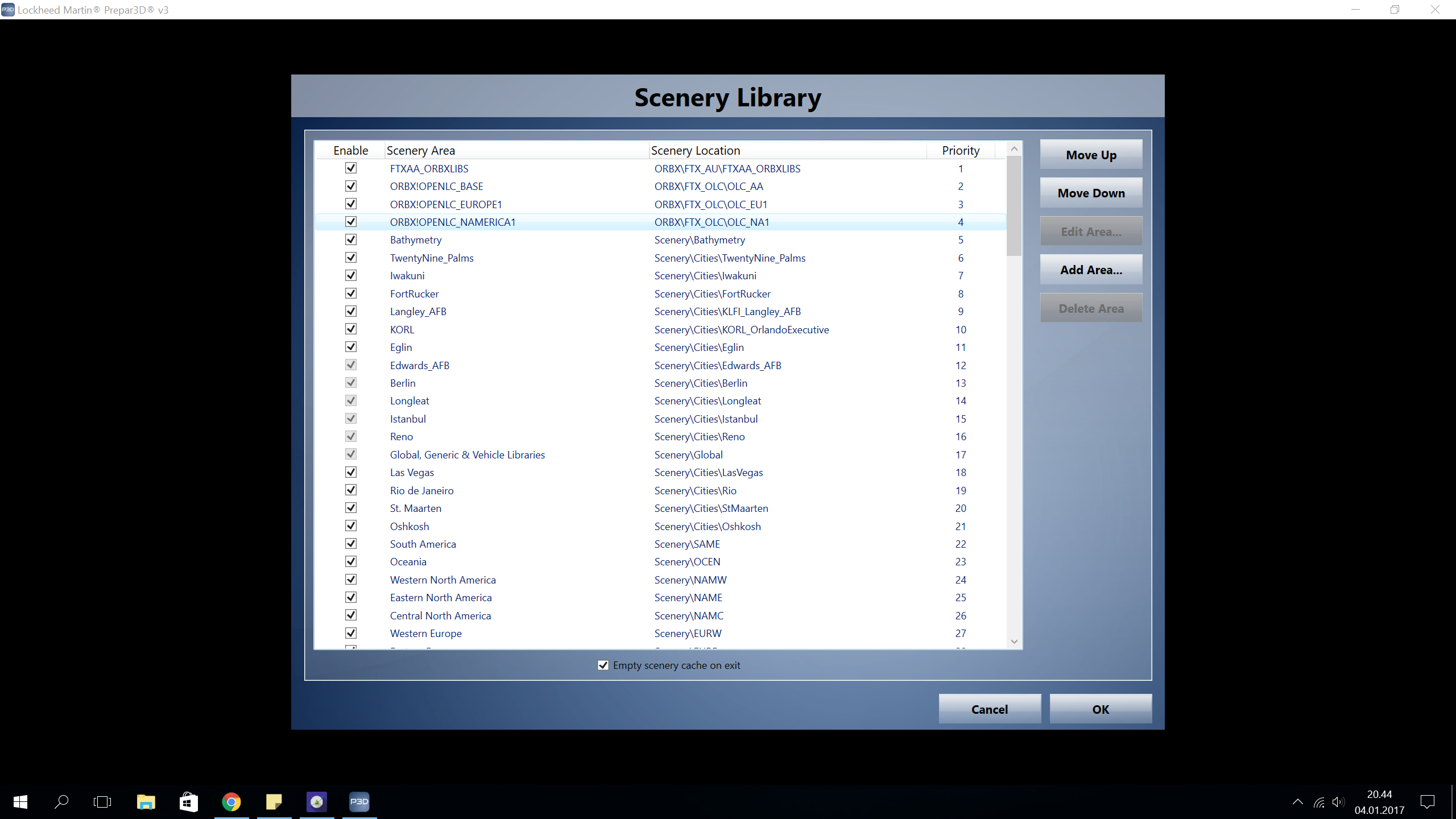Click the Move Down button
The image size is (1456, 819).
1091,193
